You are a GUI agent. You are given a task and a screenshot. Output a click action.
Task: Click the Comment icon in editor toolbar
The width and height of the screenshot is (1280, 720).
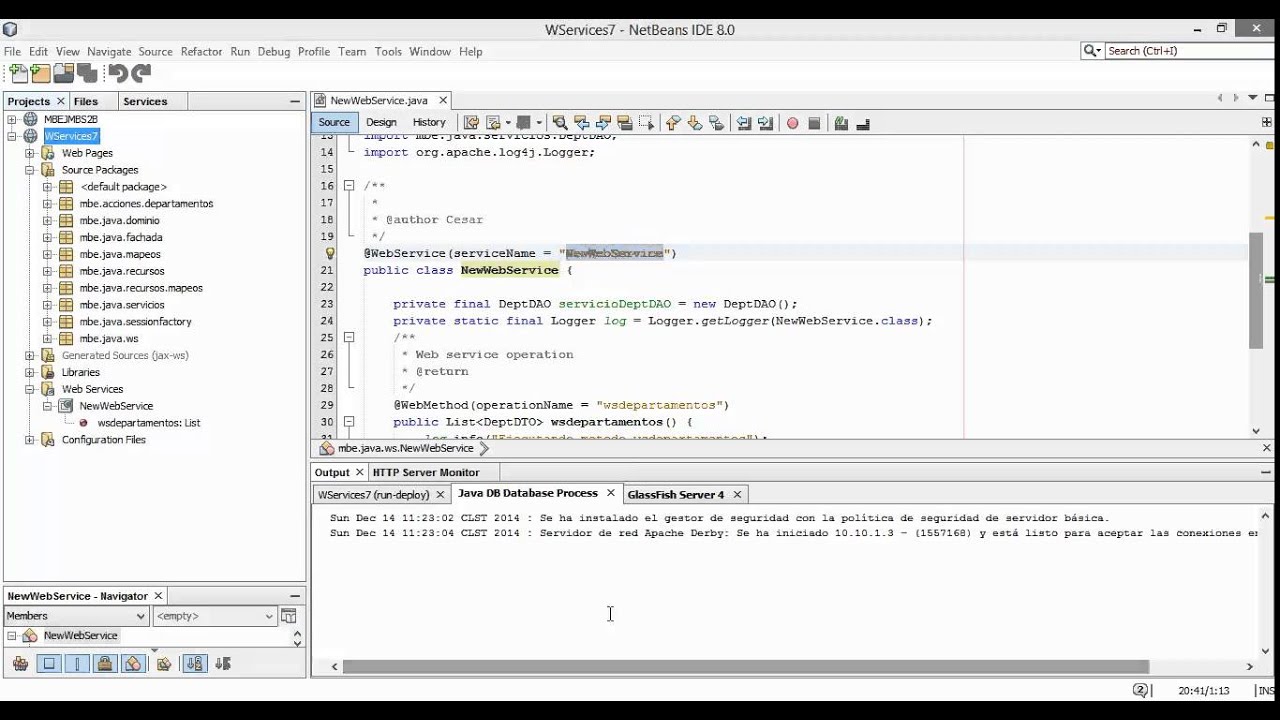841,123
